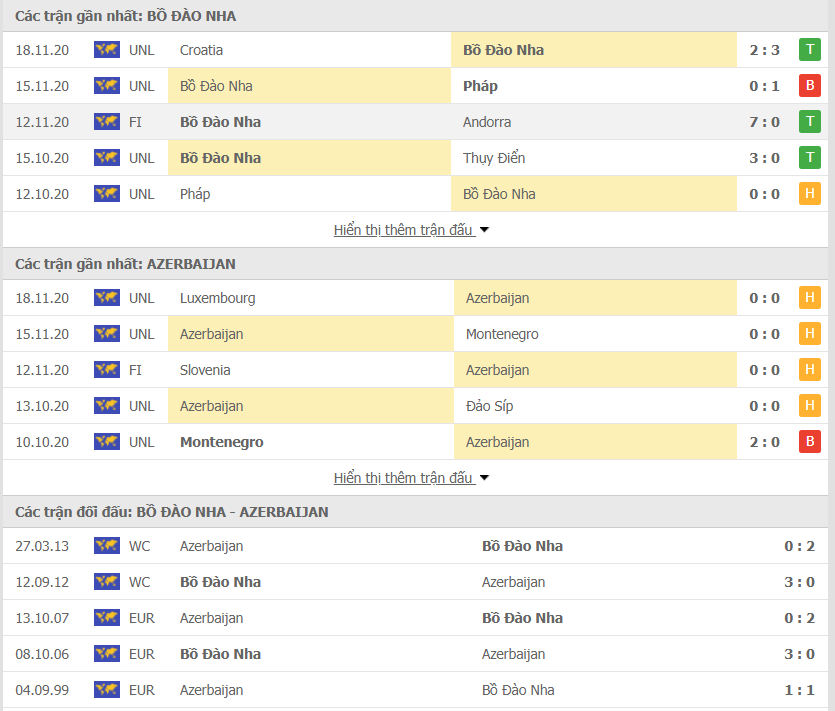Click the flag icon in the Luxembourg vs Azerbaijan row
This screenshot has height=711, width=835.
click(106, 298)
